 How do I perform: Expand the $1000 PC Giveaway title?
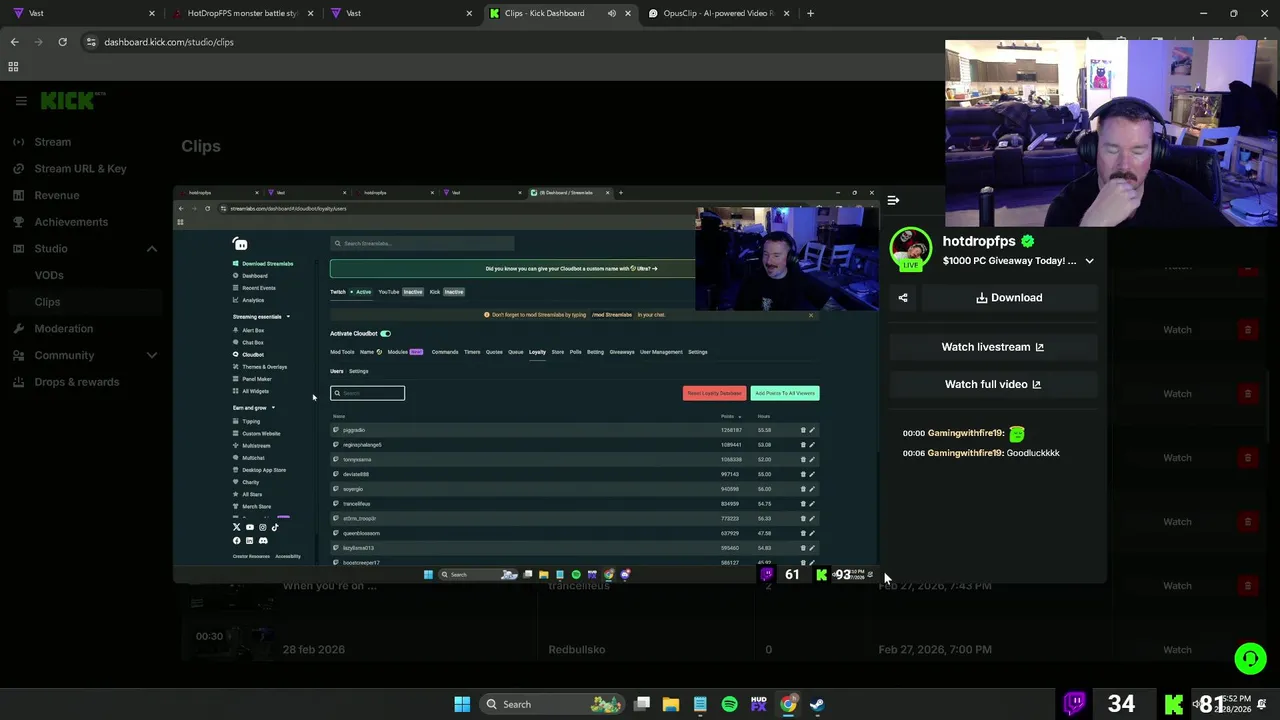pyautogui.click(x=1089, y=261)
